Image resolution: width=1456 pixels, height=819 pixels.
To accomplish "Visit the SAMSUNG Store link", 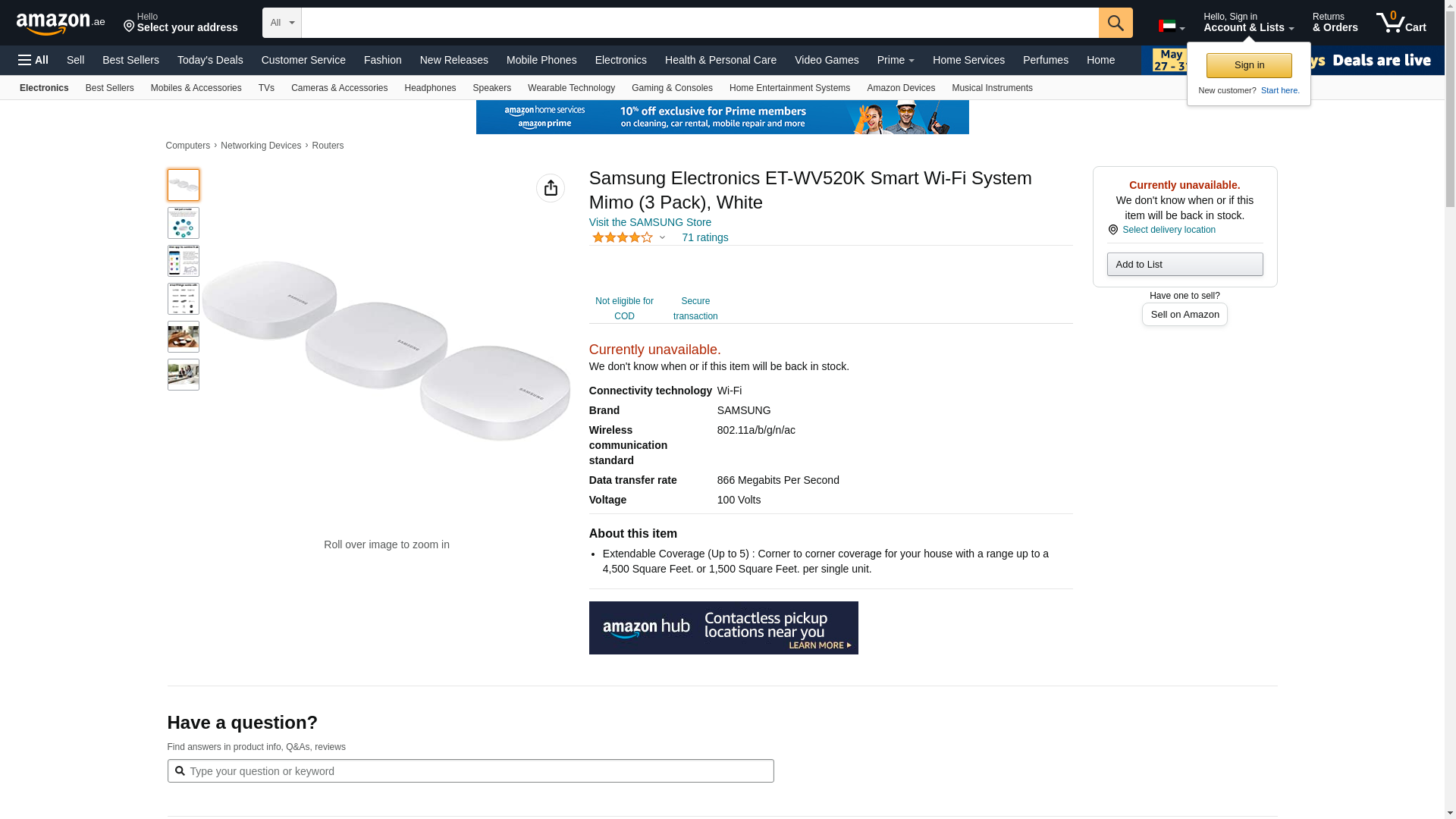I will 650,222.
